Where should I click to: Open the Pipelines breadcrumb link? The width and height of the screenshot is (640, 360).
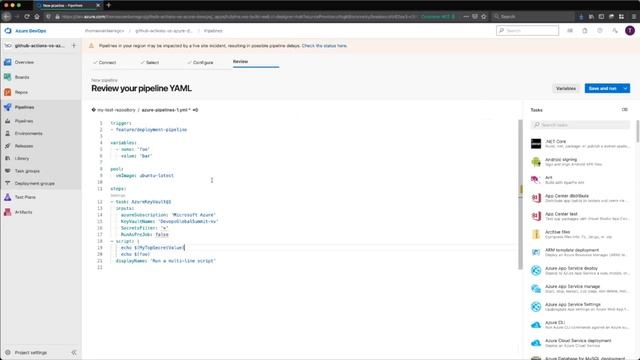pyautogui.click(x=213, y=31)
